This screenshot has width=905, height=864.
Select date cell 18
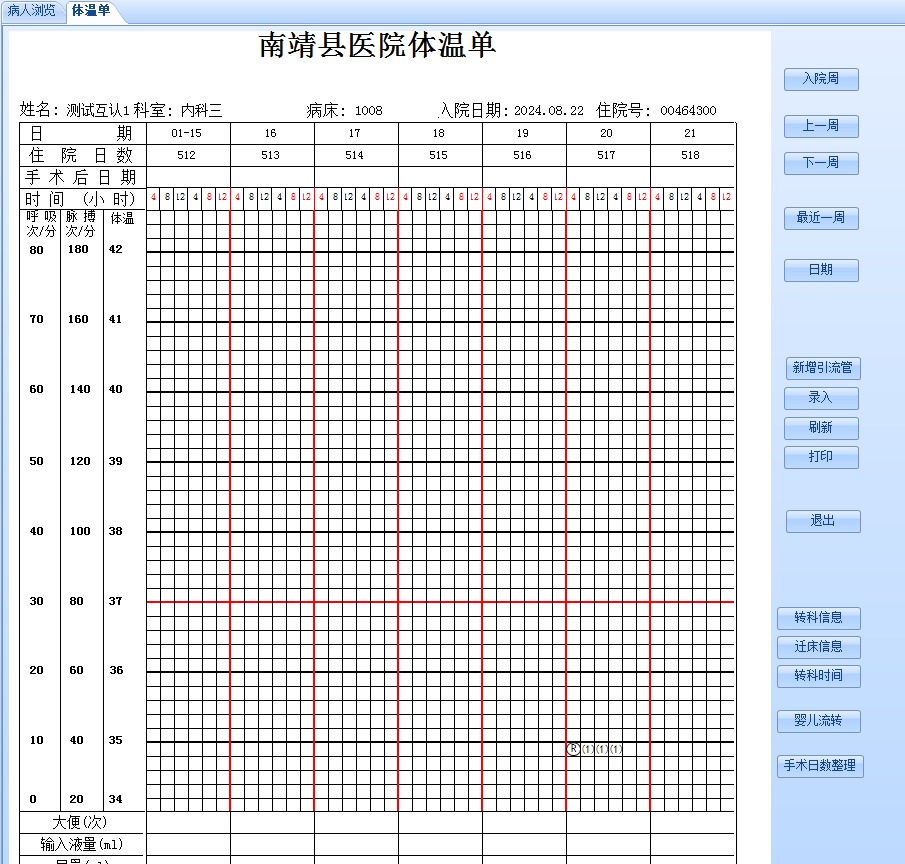[x=440, y=133]
